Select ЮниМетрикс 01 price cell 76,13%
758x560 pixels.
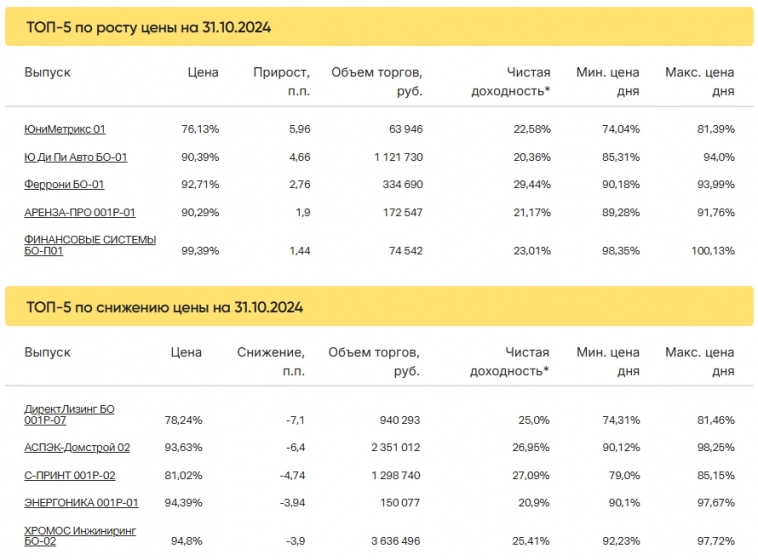pyautogui.click(x=200, y=129)
